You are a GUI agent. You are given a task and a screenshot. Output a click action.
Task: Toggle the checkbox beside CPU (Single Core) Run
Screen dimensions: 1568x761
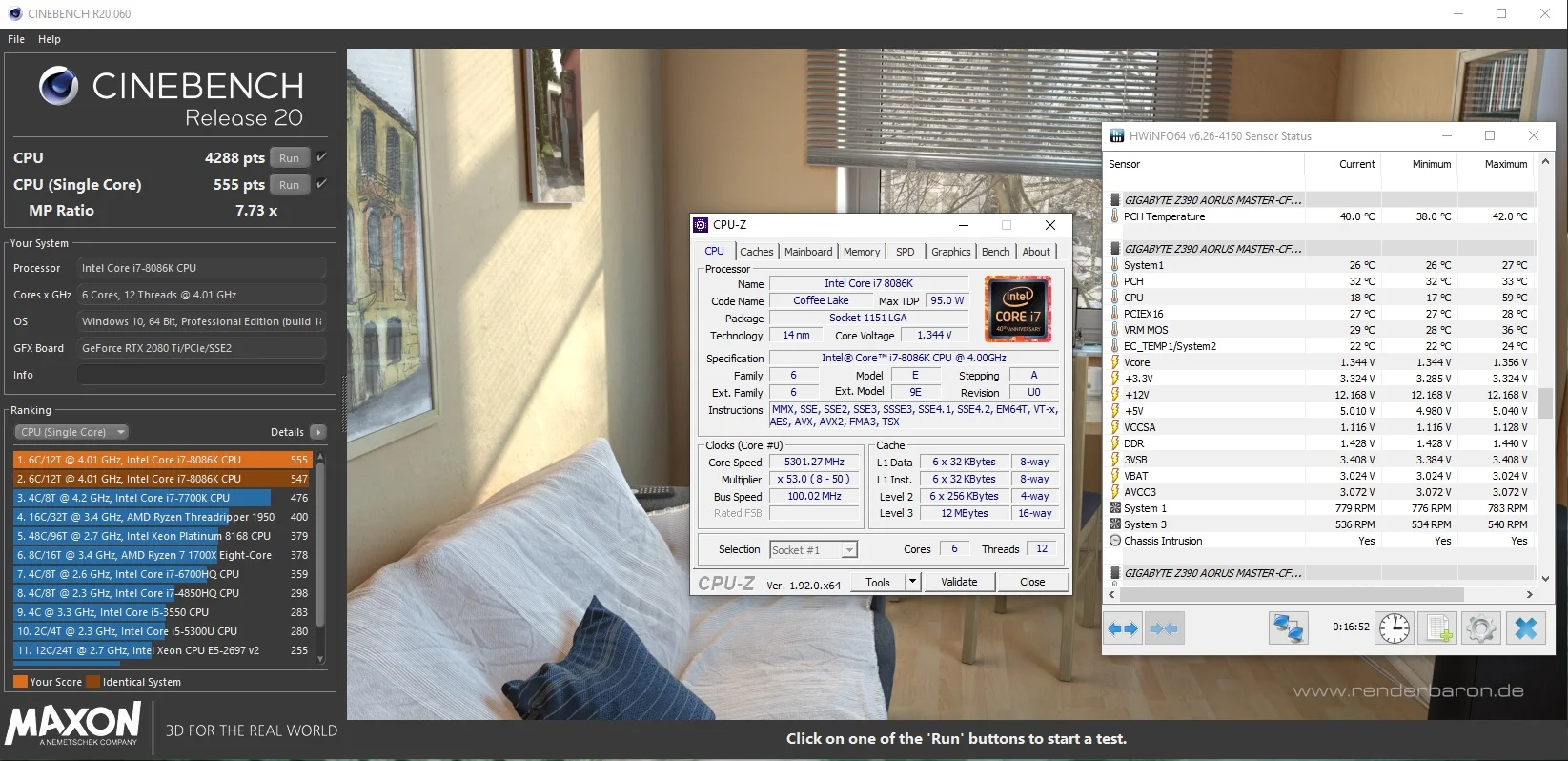(x=321, y=184)
